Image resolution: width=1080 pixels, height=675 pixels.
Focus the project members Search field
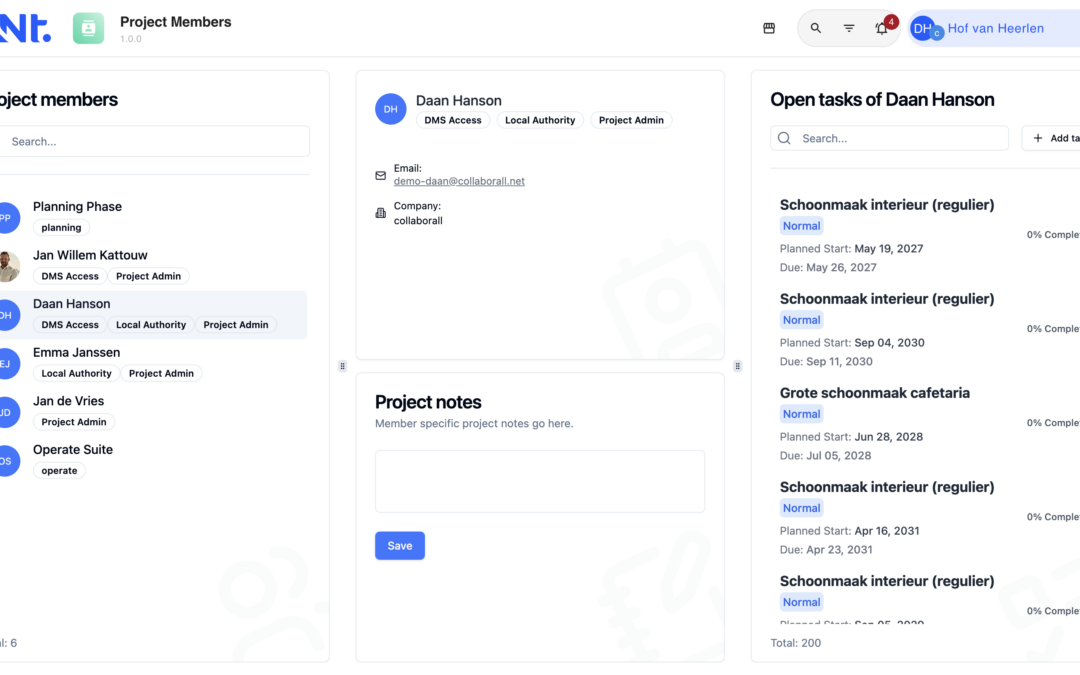point(155,141)
